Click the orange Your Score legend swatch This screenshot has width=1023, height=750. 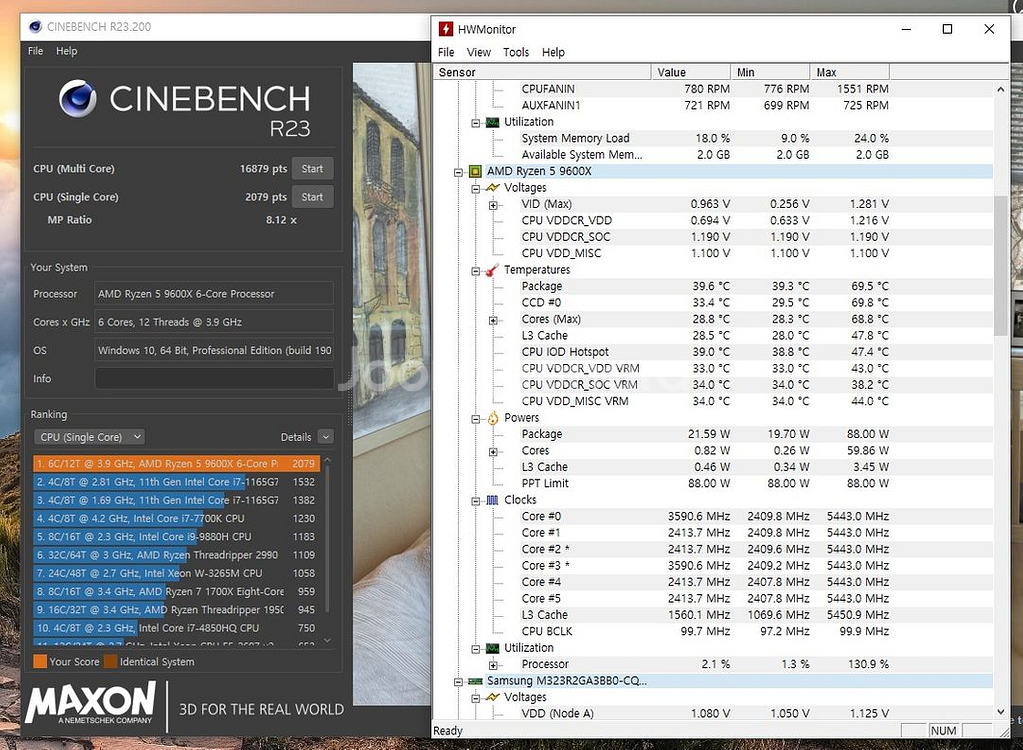pos(40,661)
